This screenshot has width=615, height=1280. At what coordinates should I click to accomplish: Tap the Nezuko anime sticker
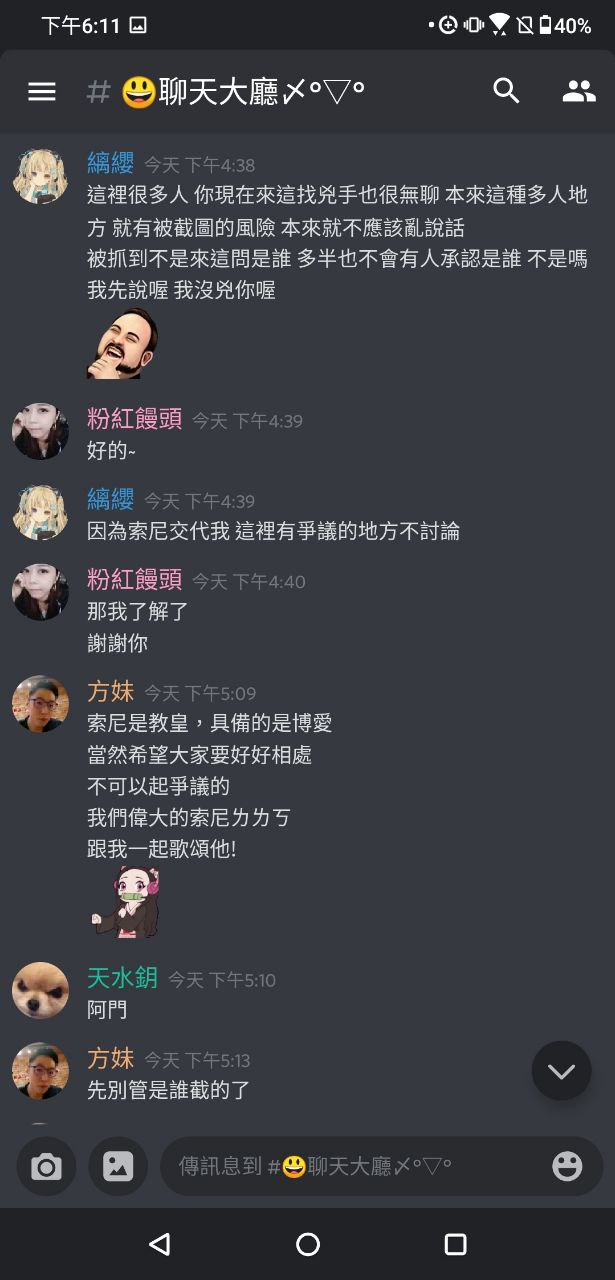click(127, 902)
